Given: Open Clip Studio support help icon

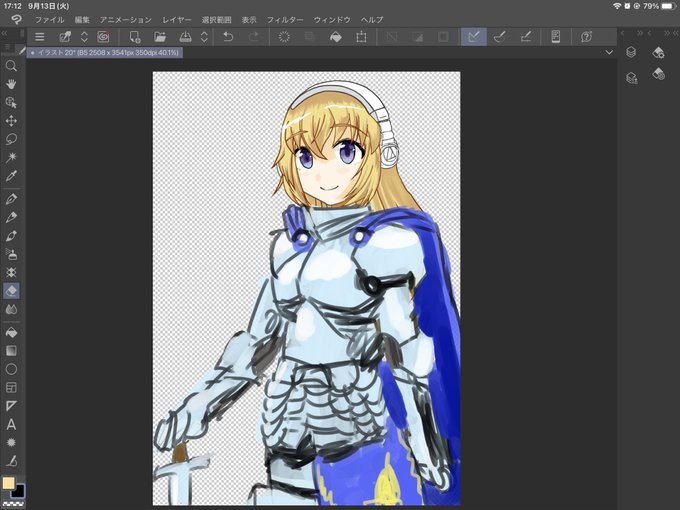Looking at the screenshot, I should coord(586,37).
